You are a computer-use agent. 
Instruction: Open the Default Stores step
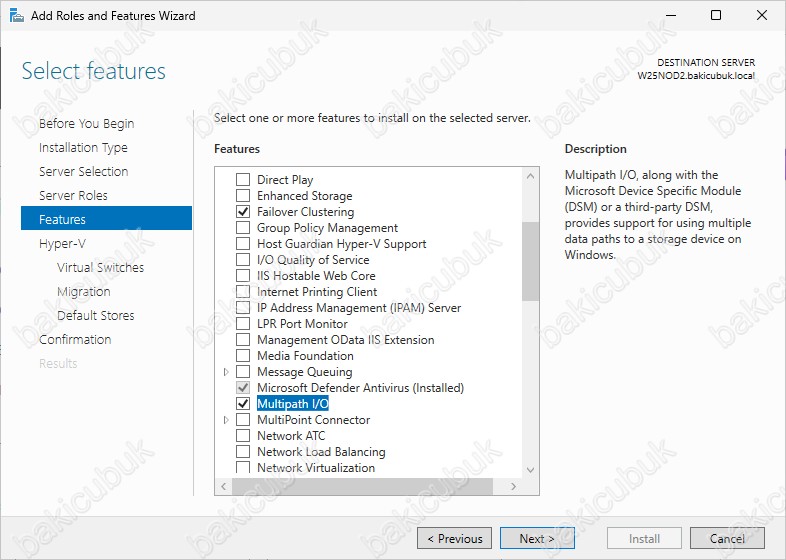pyautogui.click(x=96, y=315)
